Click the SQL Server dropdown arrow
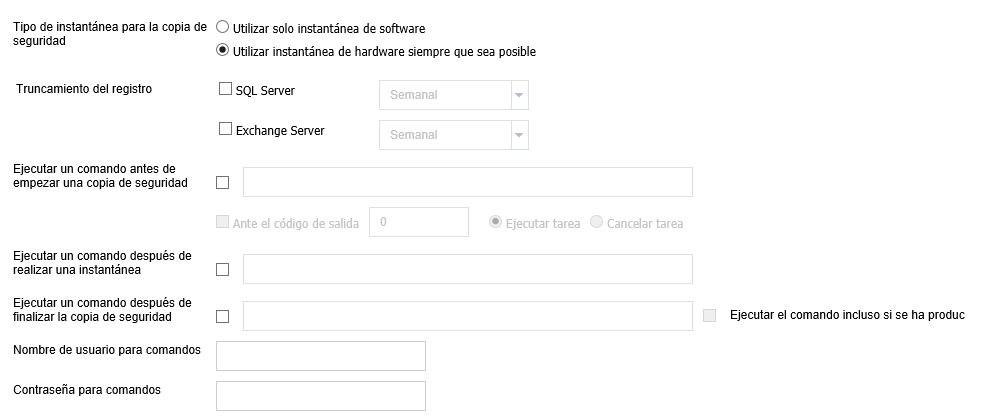This screenshot has height=417, width=1003. 519,95
